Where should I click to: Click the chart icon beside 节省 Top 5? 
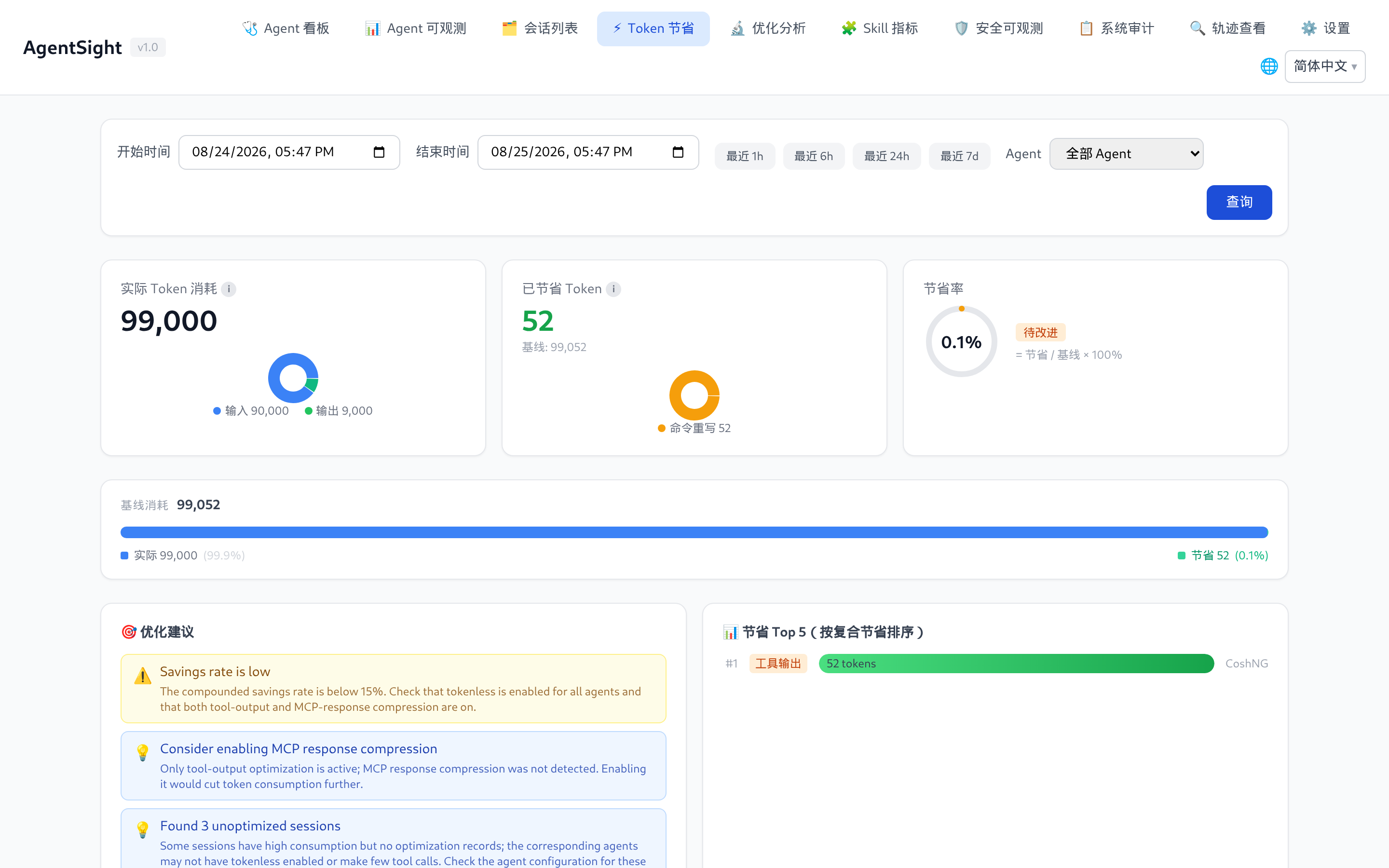coord(731,632)
